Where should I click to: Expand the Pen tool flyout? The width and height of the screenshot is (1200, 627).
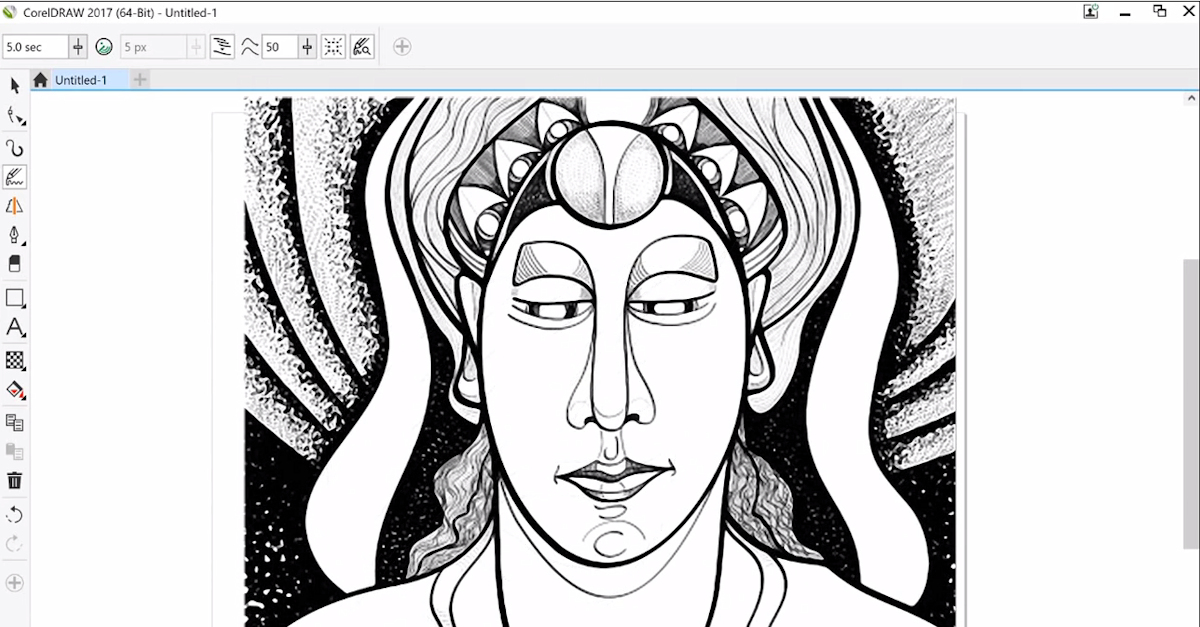(x=24, y=245)
